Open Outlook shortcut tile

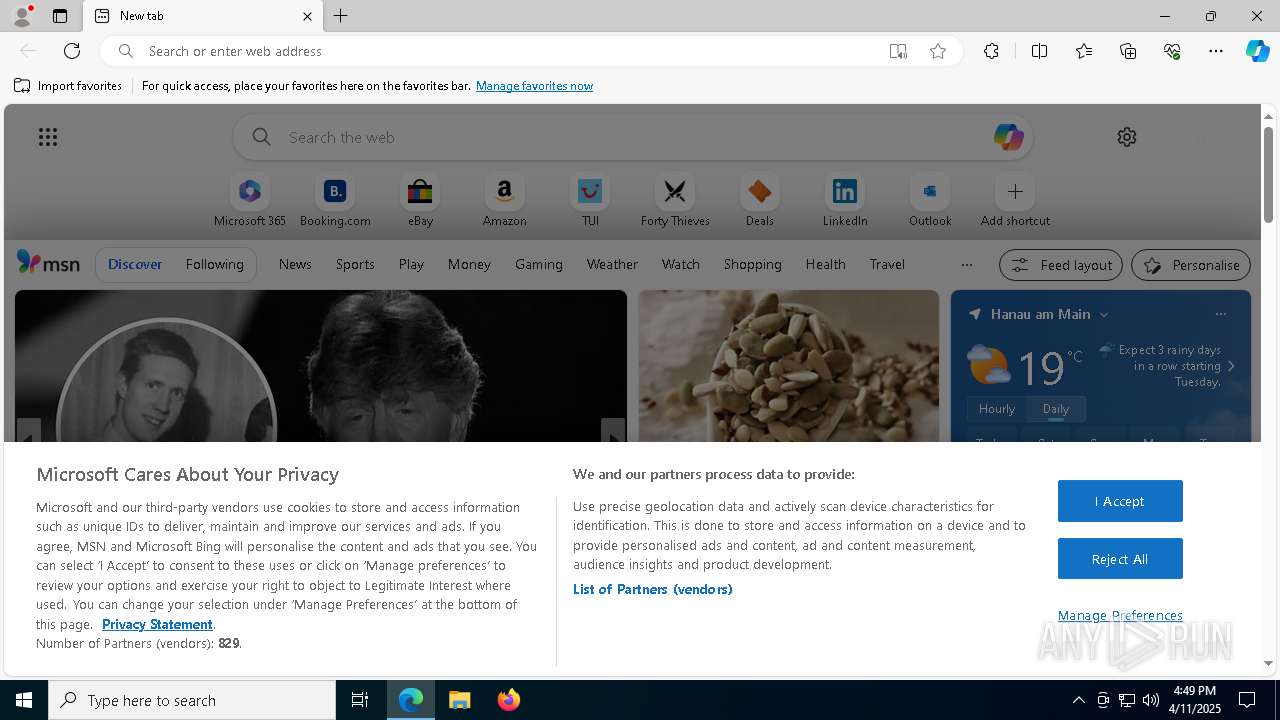point(930,201)
